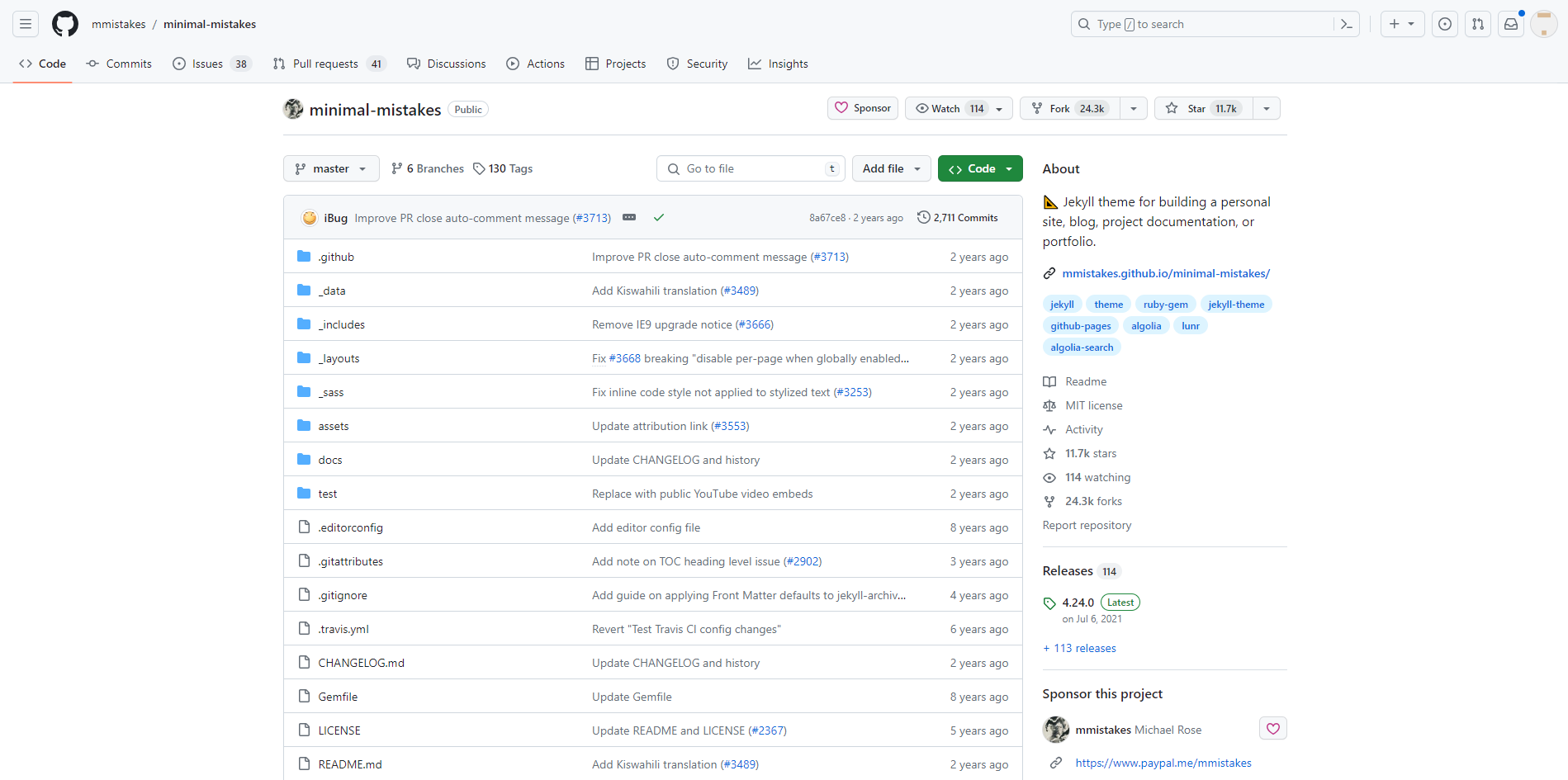Click the GitHub octocat logo
This screenshot has height=780, width=1568.
click(x=65, y=24)
